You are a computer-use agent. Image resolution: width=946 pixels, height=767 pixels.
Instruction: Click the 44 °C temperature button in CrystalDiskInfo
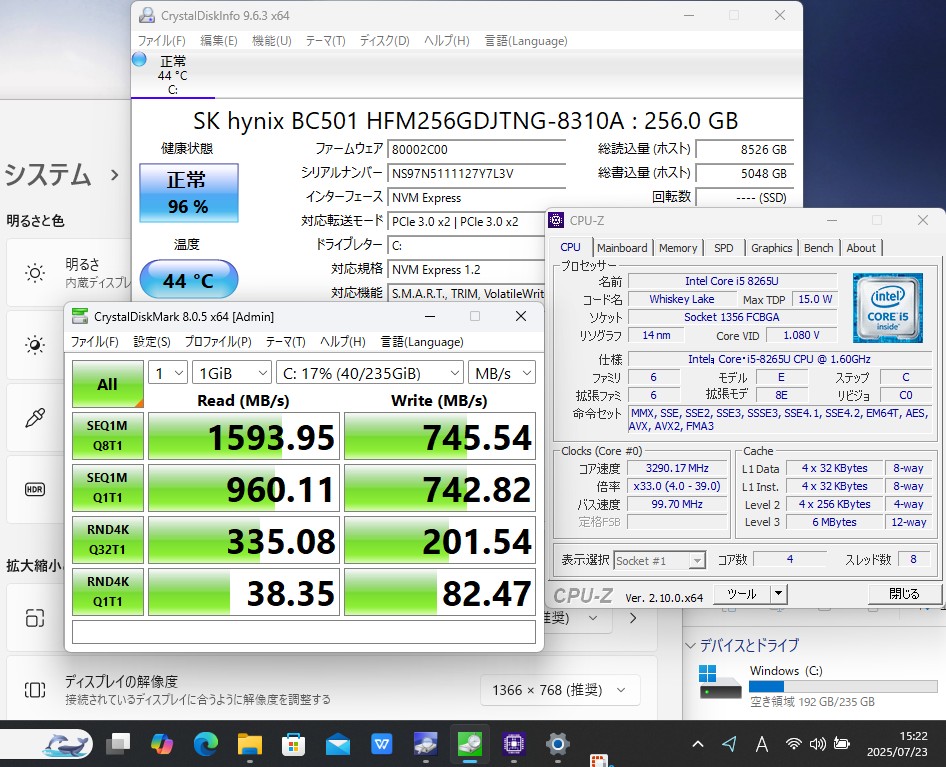(189, 279)
